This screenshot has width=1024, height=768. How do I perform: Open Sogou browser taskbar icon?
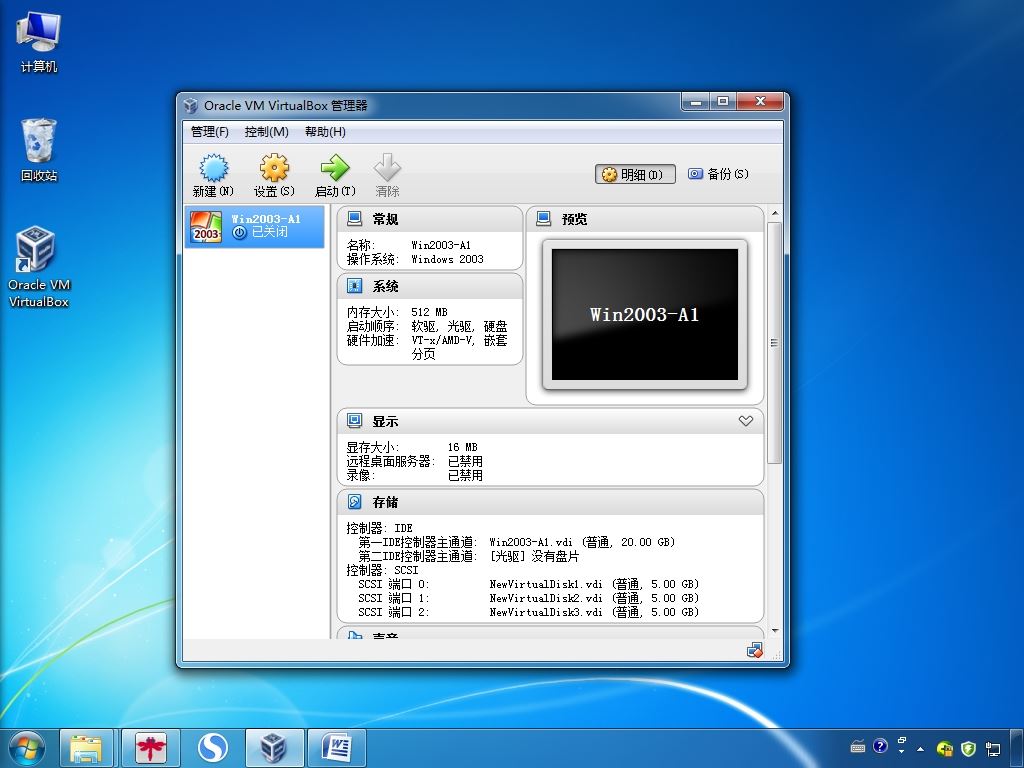[213, 748]
